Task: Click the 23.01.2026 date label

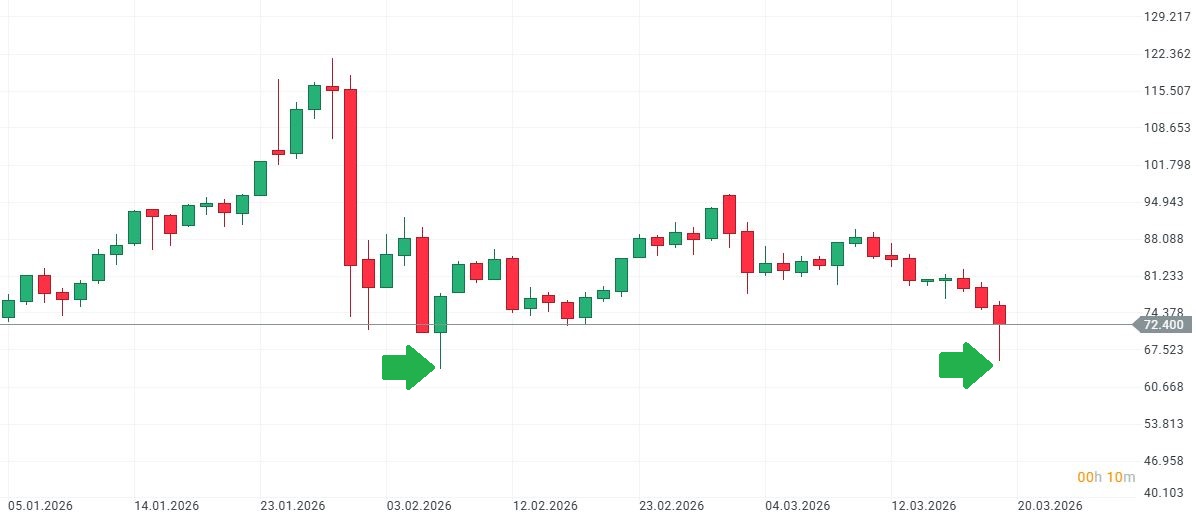Action: pos(292,506)
